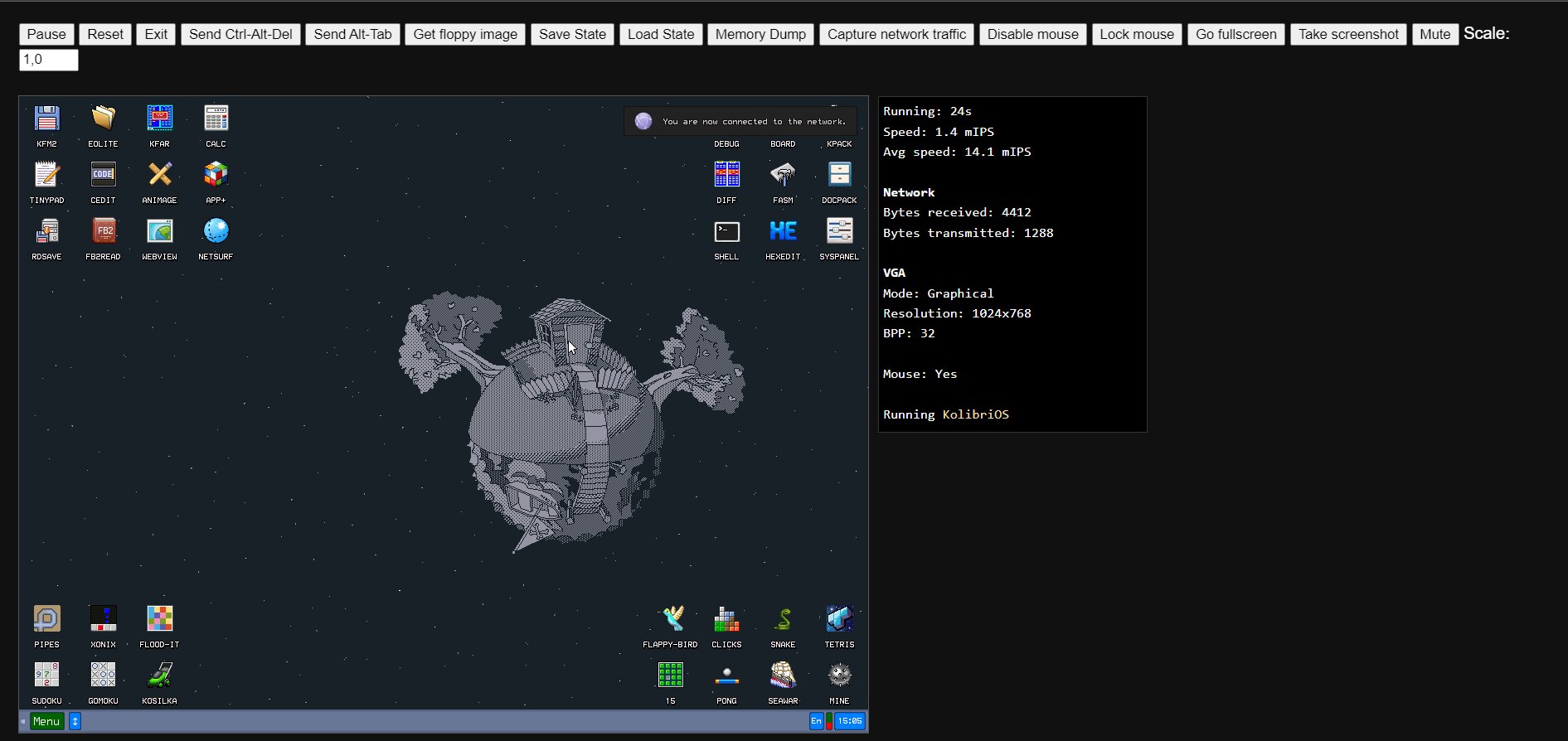1568x741 pixels.
Task: Click the Reset button
Action: click(x=105, y=34)
